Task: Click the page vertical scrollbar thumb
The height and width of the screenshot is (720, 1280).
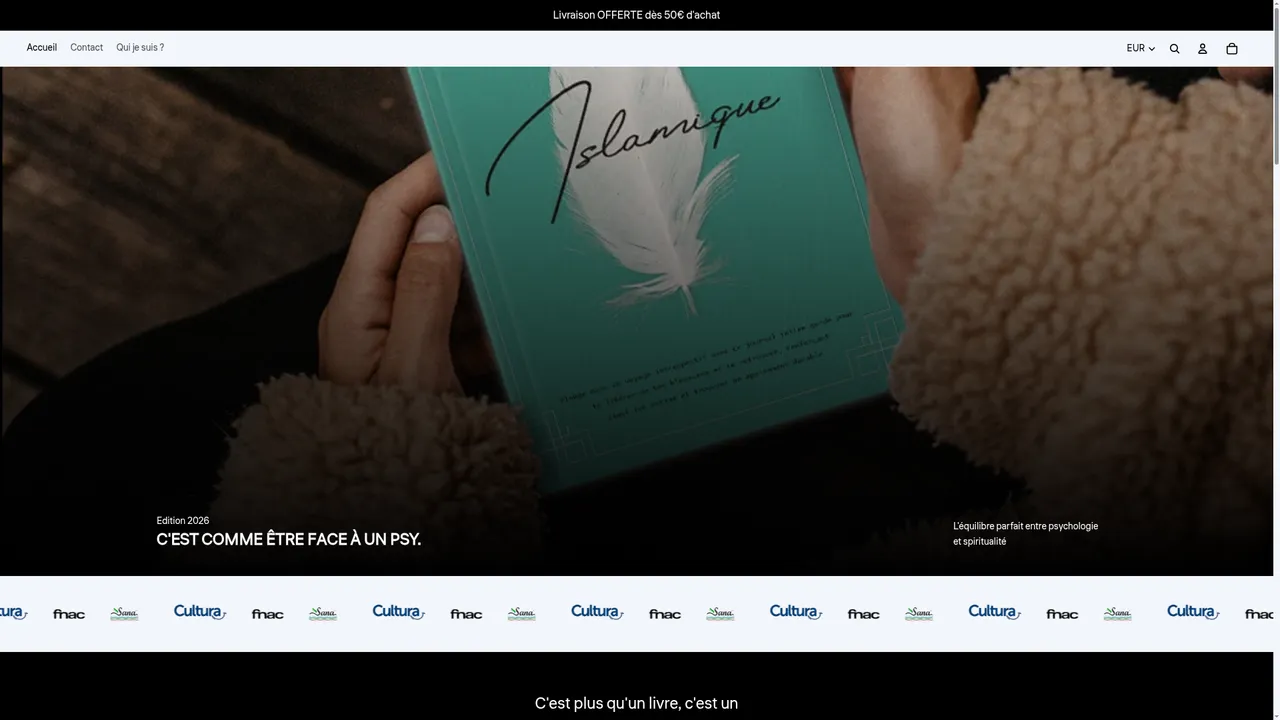Action: [1276, 85]
